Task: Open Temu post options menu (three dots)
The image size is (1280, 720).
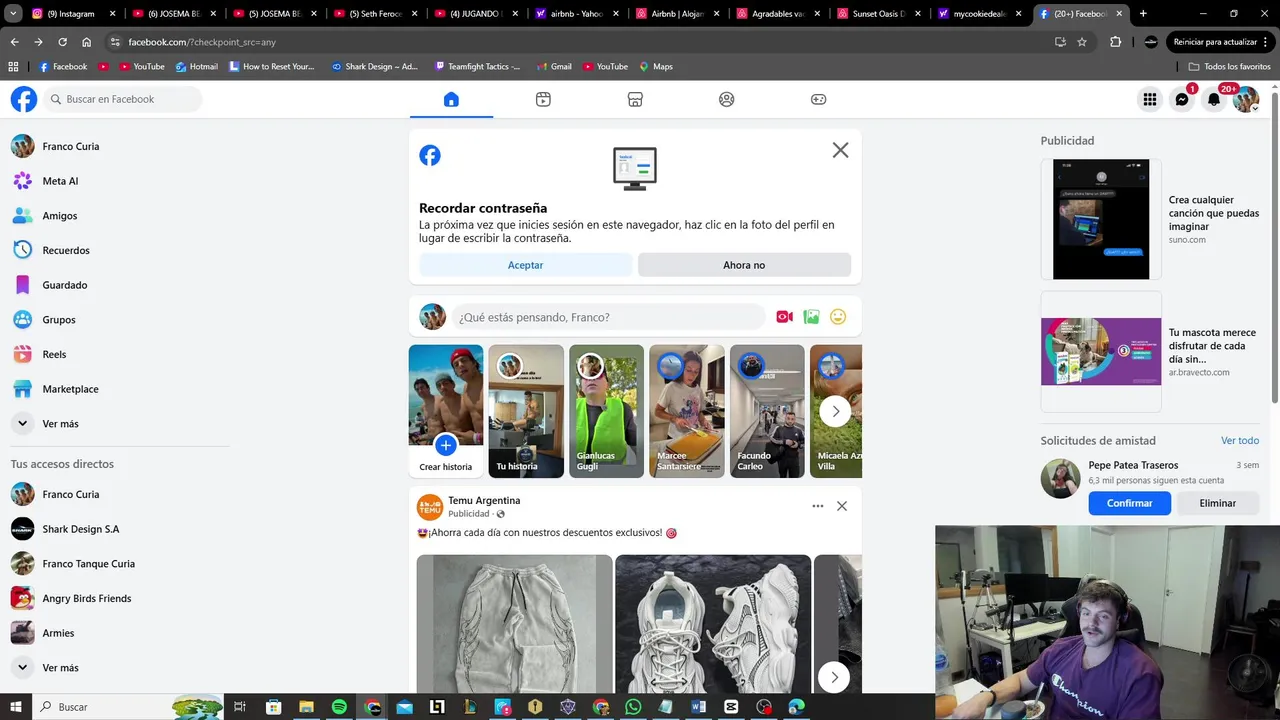Action: point(817,506)
